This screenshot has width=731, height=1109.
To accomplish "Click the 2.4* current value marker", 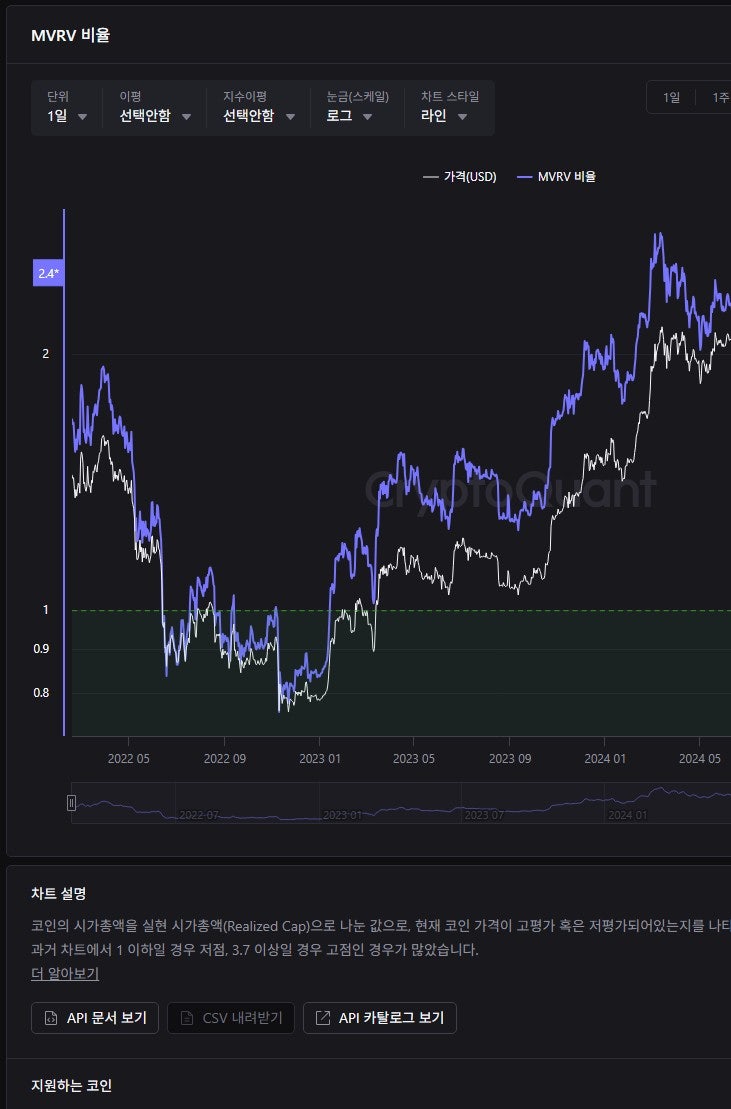I will [48, 273].
